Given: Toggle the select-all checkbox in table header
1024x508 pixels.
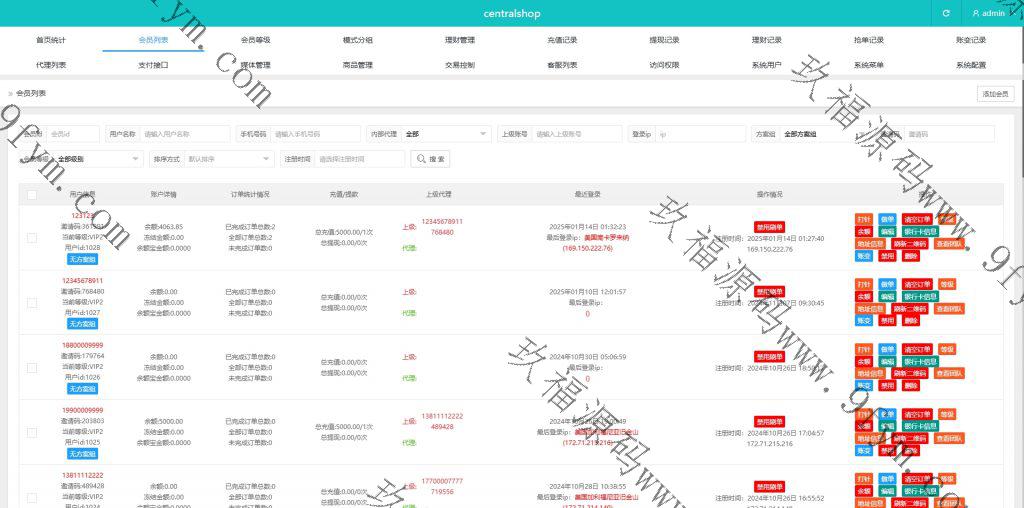Looking at the screenshot, I should click(32, 195).
